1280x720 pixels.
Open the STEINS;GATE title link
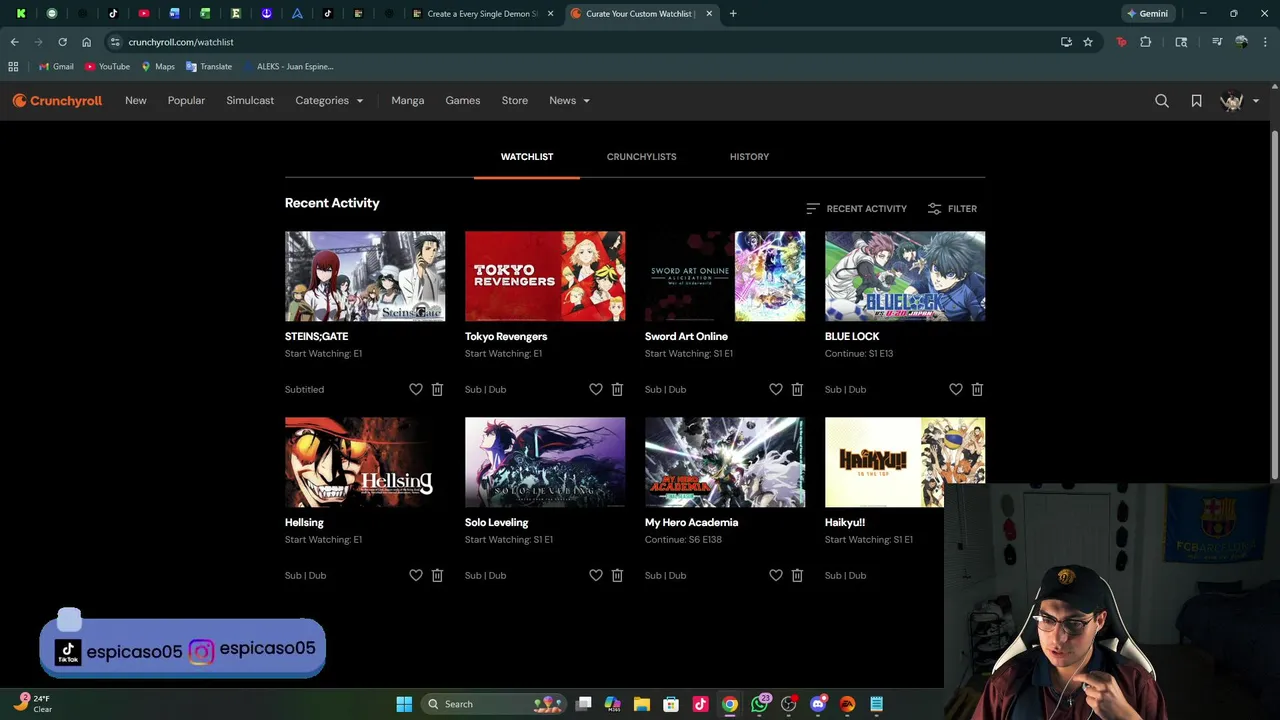coord(316,336)
